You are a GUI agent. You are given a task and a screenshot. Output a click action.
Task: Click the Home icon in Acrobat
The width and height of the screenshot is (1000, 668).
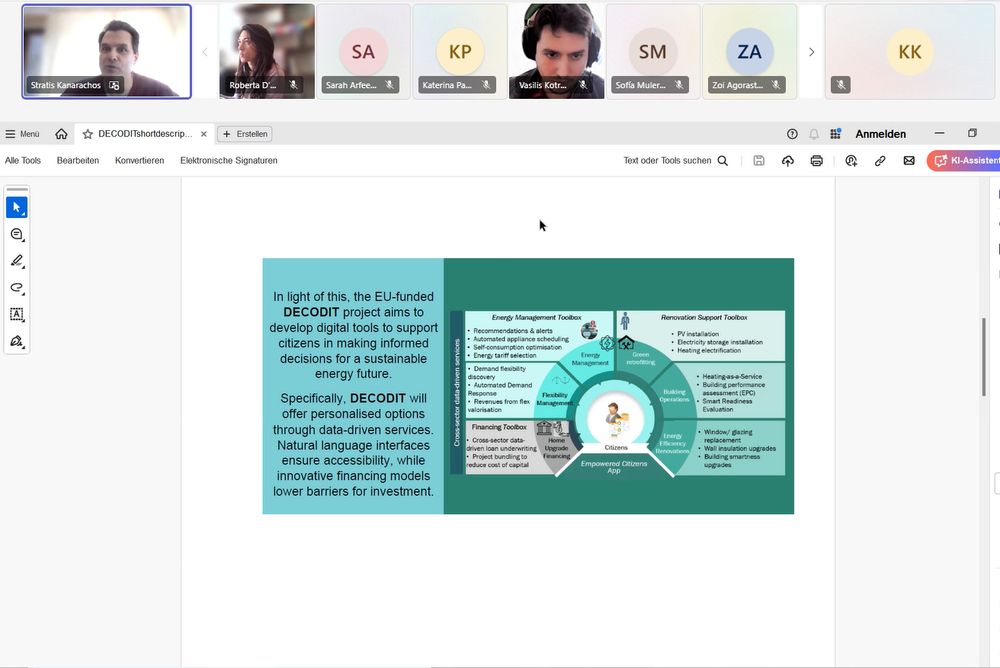[61, 134]
